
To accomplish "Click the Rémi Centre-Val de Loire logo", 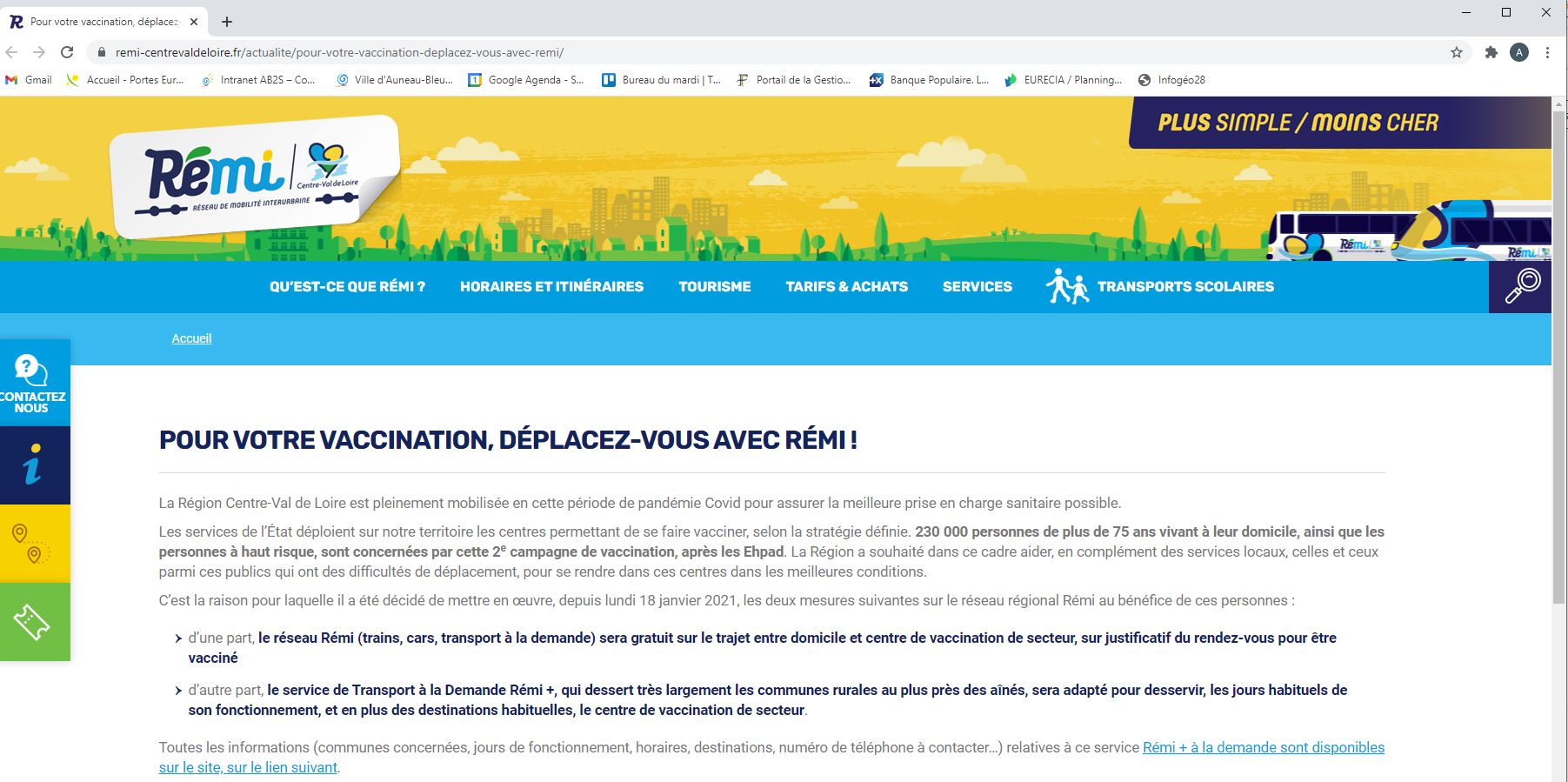I will [x=254, y=177].
